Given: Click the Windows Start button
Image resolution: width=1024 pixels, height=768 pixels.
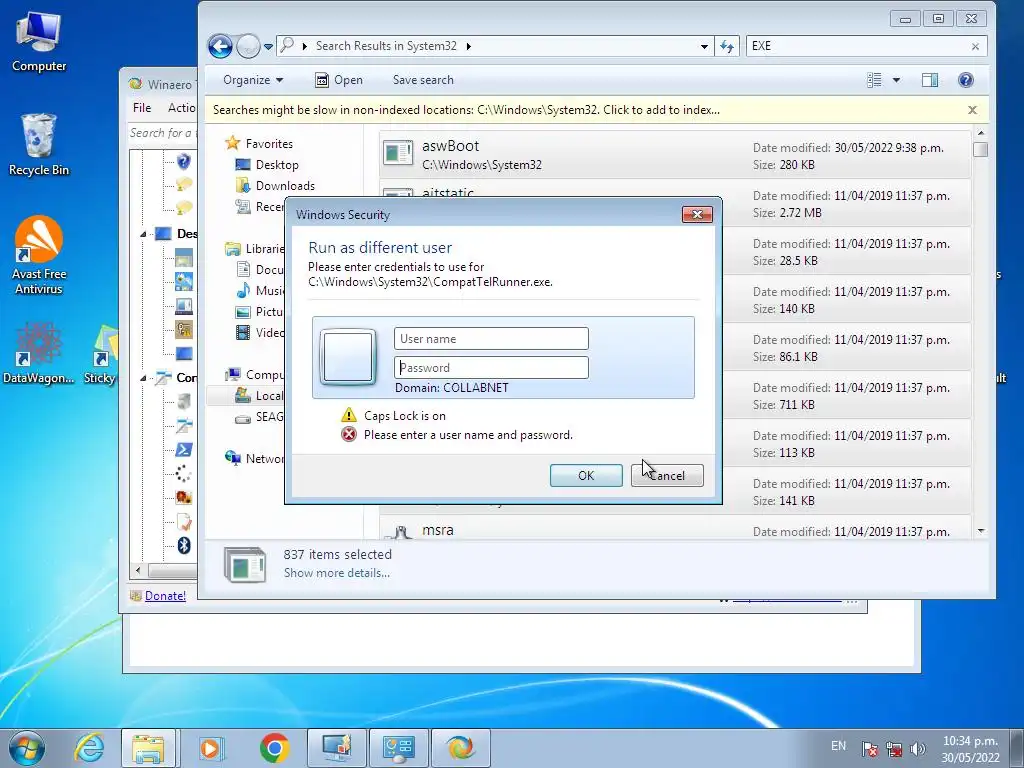Looking at the screenshot, I should point(27,748).
